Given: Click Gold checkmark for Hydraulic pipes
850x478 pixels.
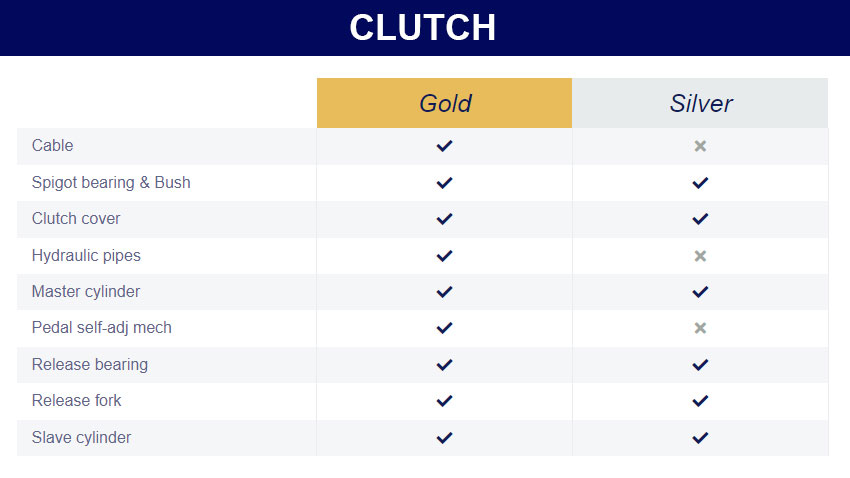Looking at the screenshot, I should [444, 256].
